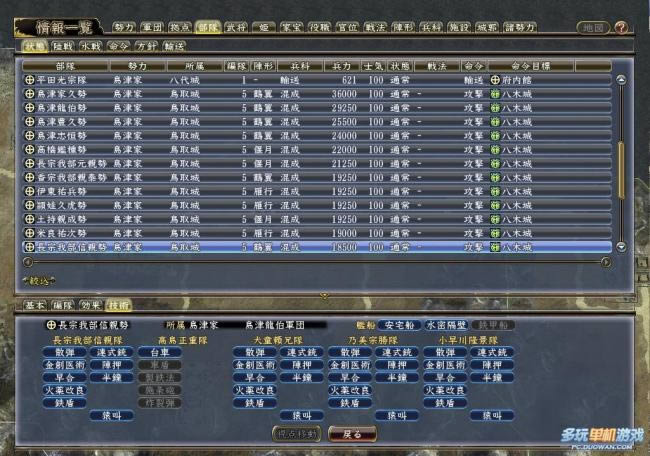Click the crest icon beside 島津家久勢
Viewport: 650px width, 456px height.
[29, 94]
